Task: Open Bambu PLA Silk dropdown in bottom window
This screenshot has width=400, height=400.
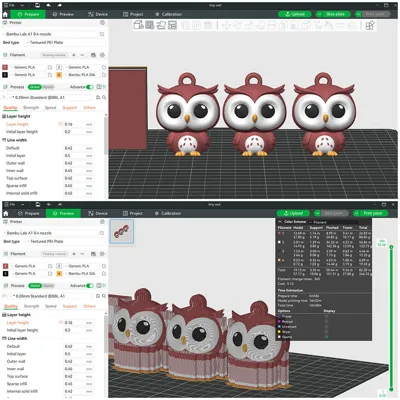Action: 82,274
